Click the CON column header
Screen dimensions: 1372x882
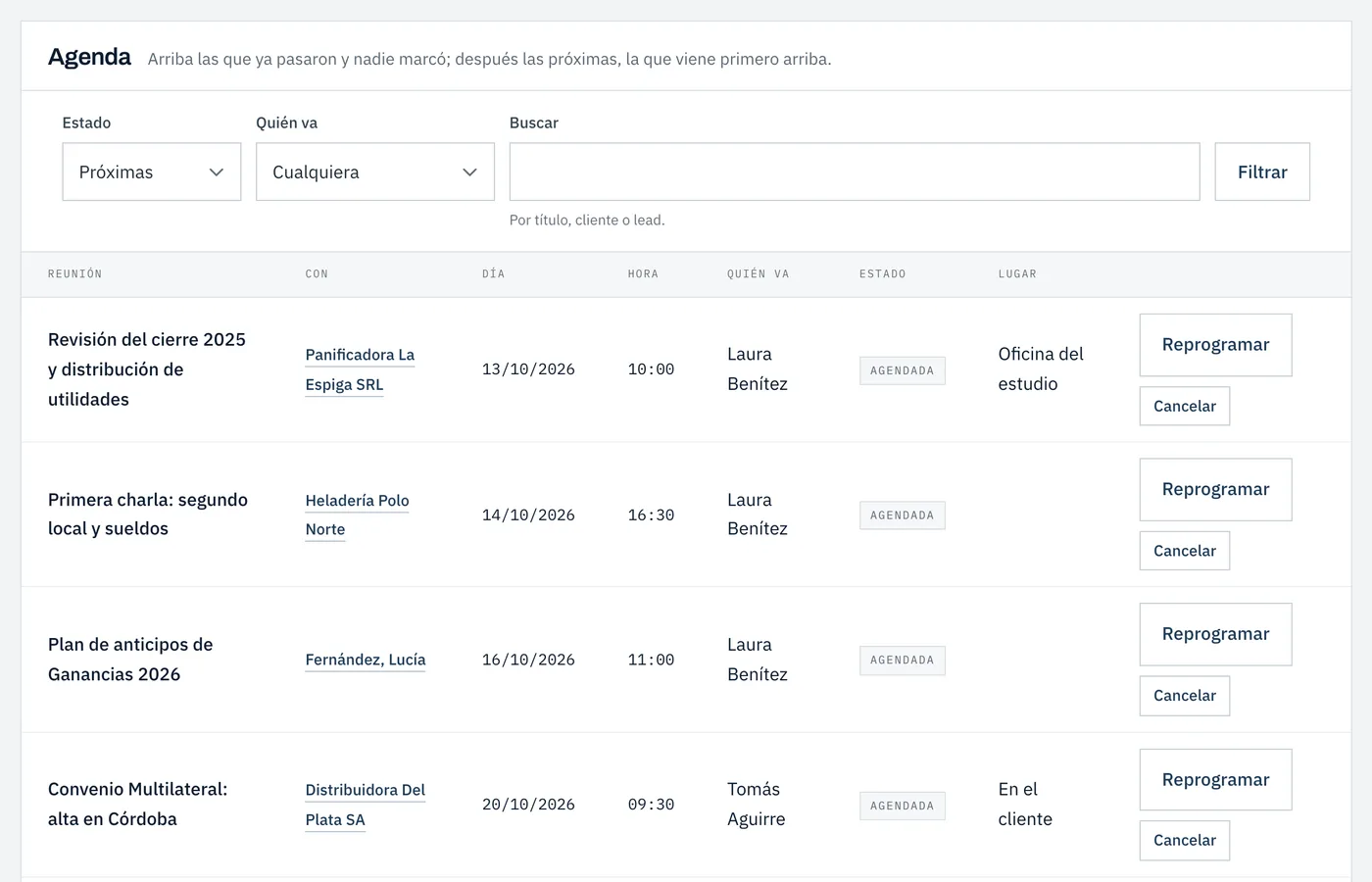point(317,274)
